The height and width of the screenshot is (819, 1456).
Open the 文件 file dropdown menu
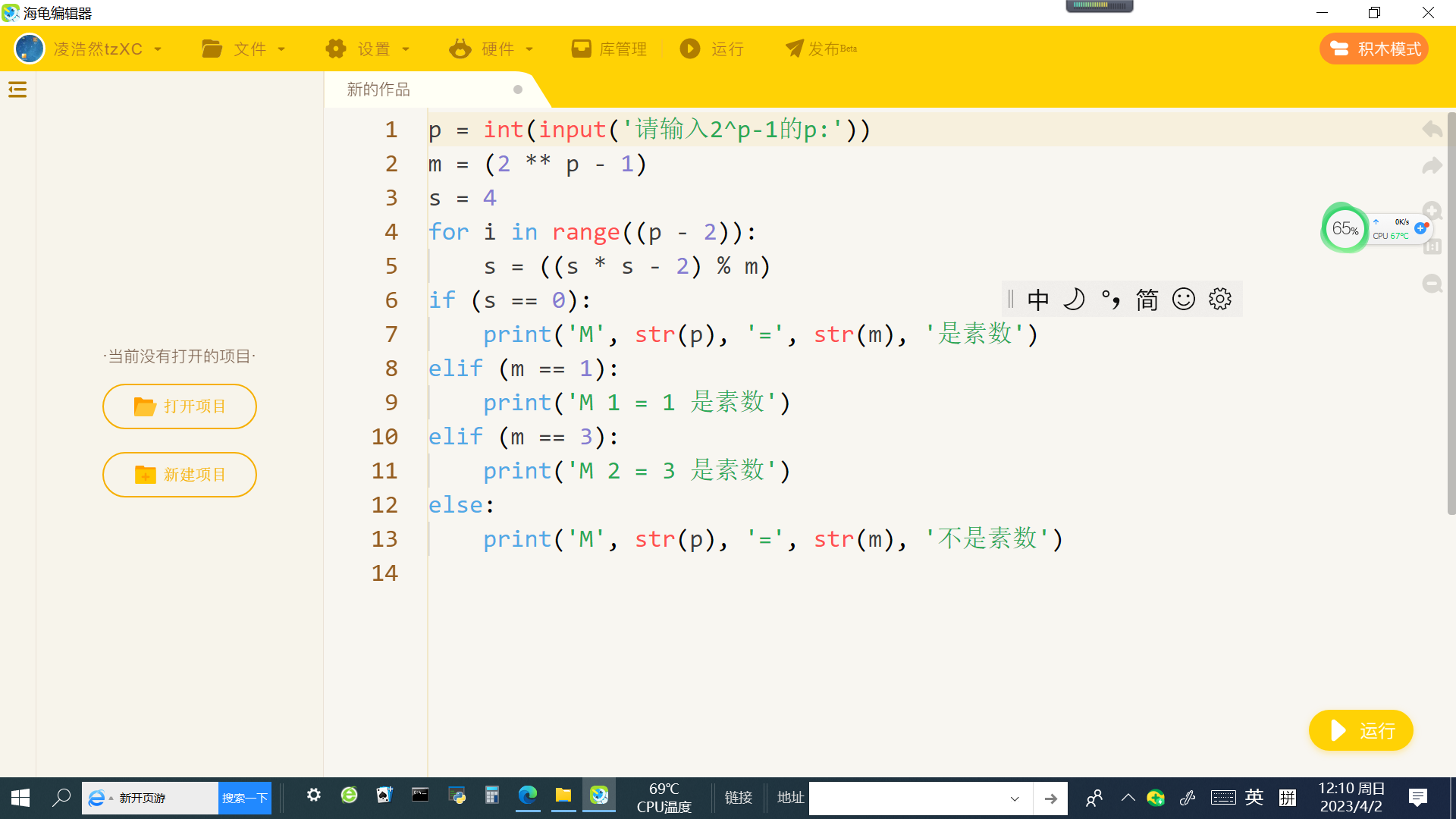click(244, 49)
